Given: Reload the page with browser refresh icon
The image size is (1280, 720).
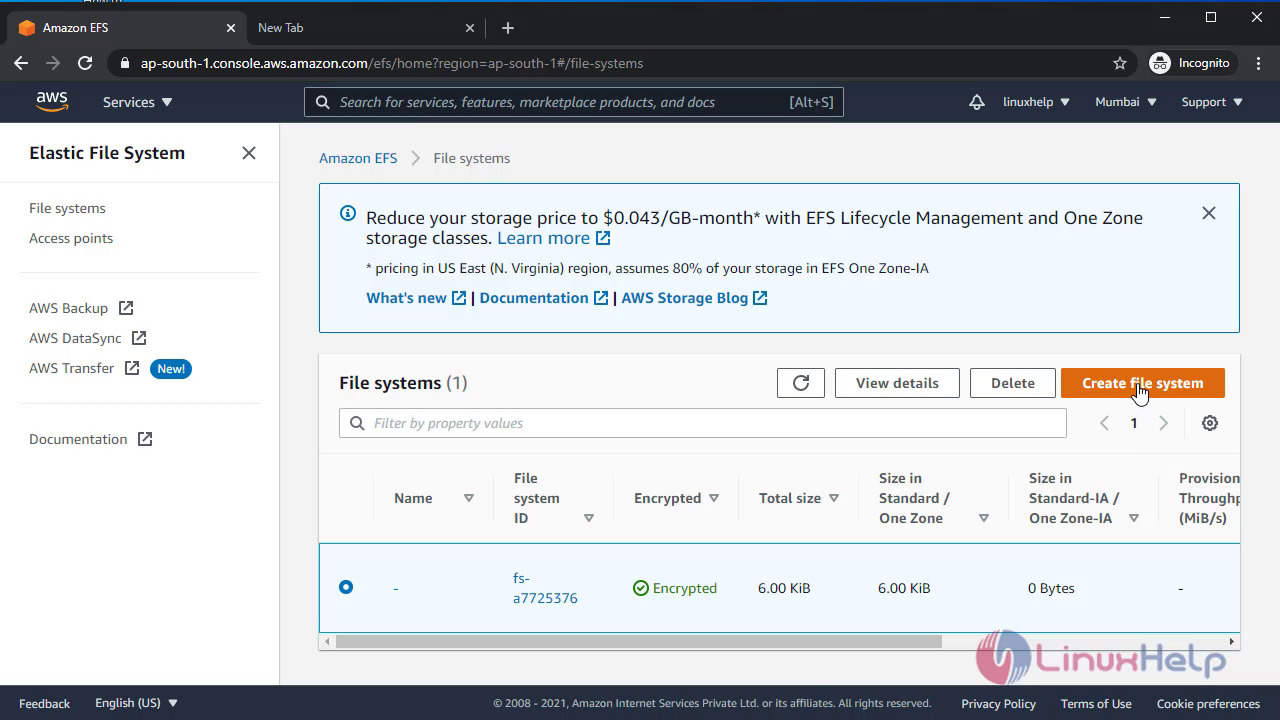Looking at the screenshot, I should point(85,63).
